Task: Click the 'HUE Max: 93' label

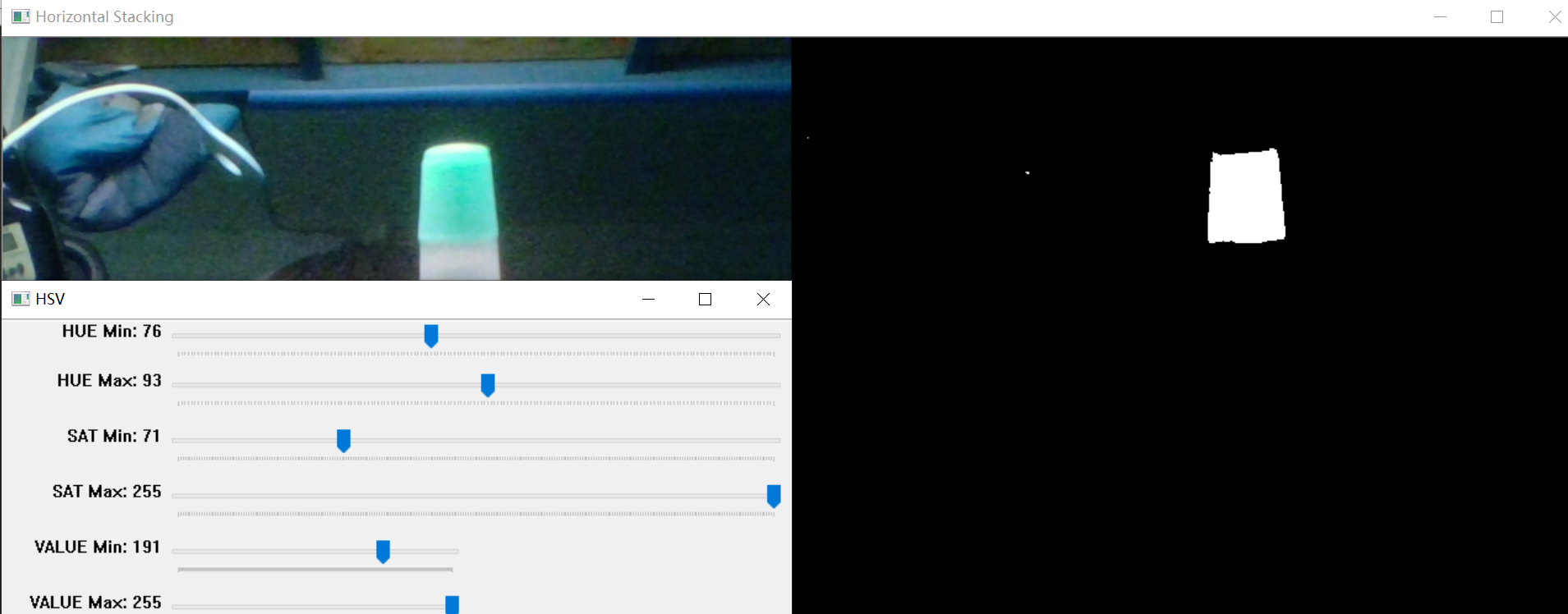Action: tap(109, 380)
